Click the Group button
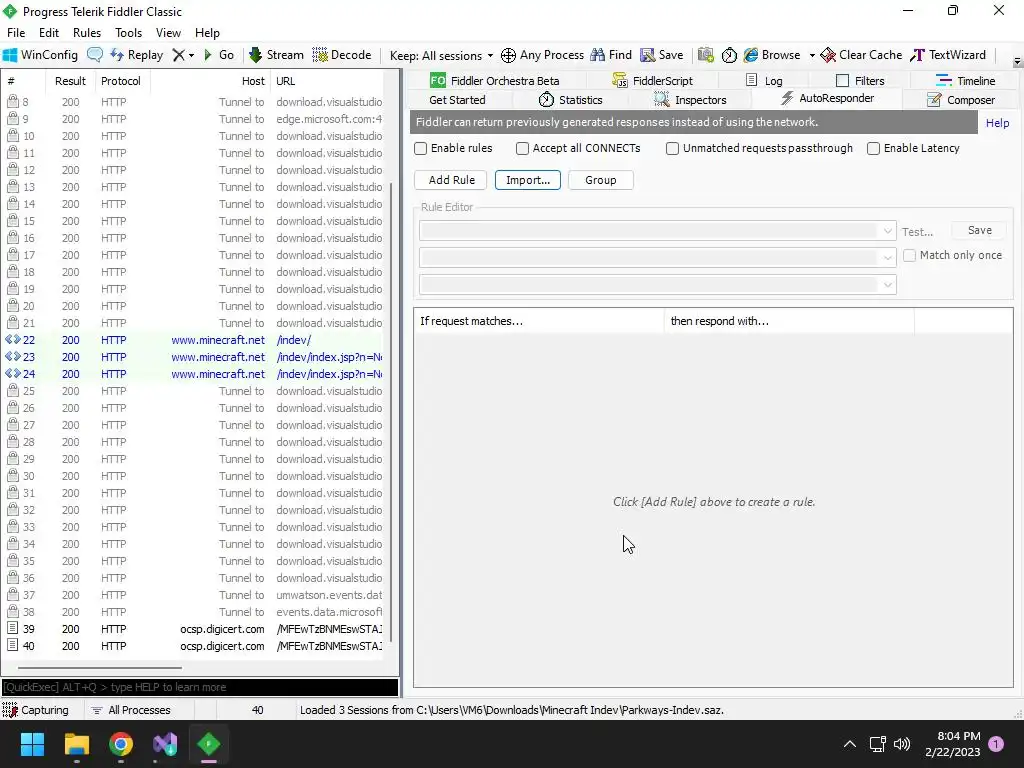Image resolution: width=1024 pixels, height=768 pixels. point(600,180)
